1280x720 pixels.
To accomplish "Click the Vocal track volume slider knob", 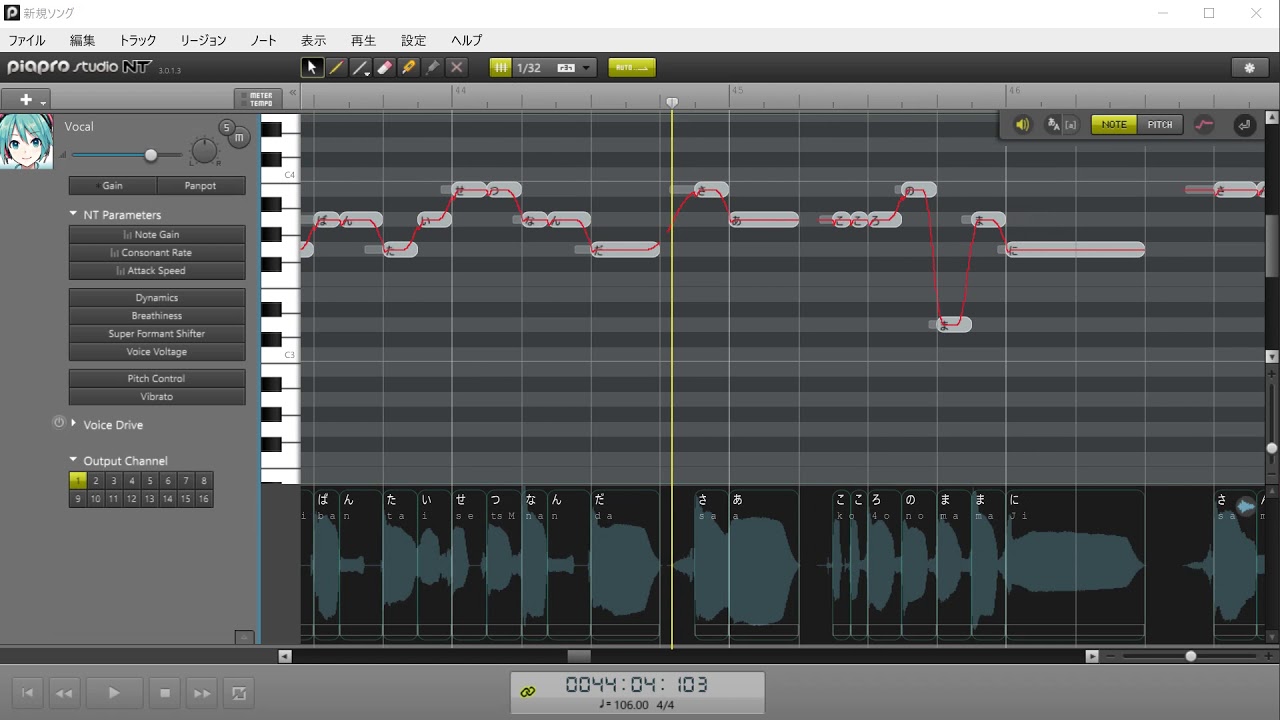I will click(x=151, y=155).
